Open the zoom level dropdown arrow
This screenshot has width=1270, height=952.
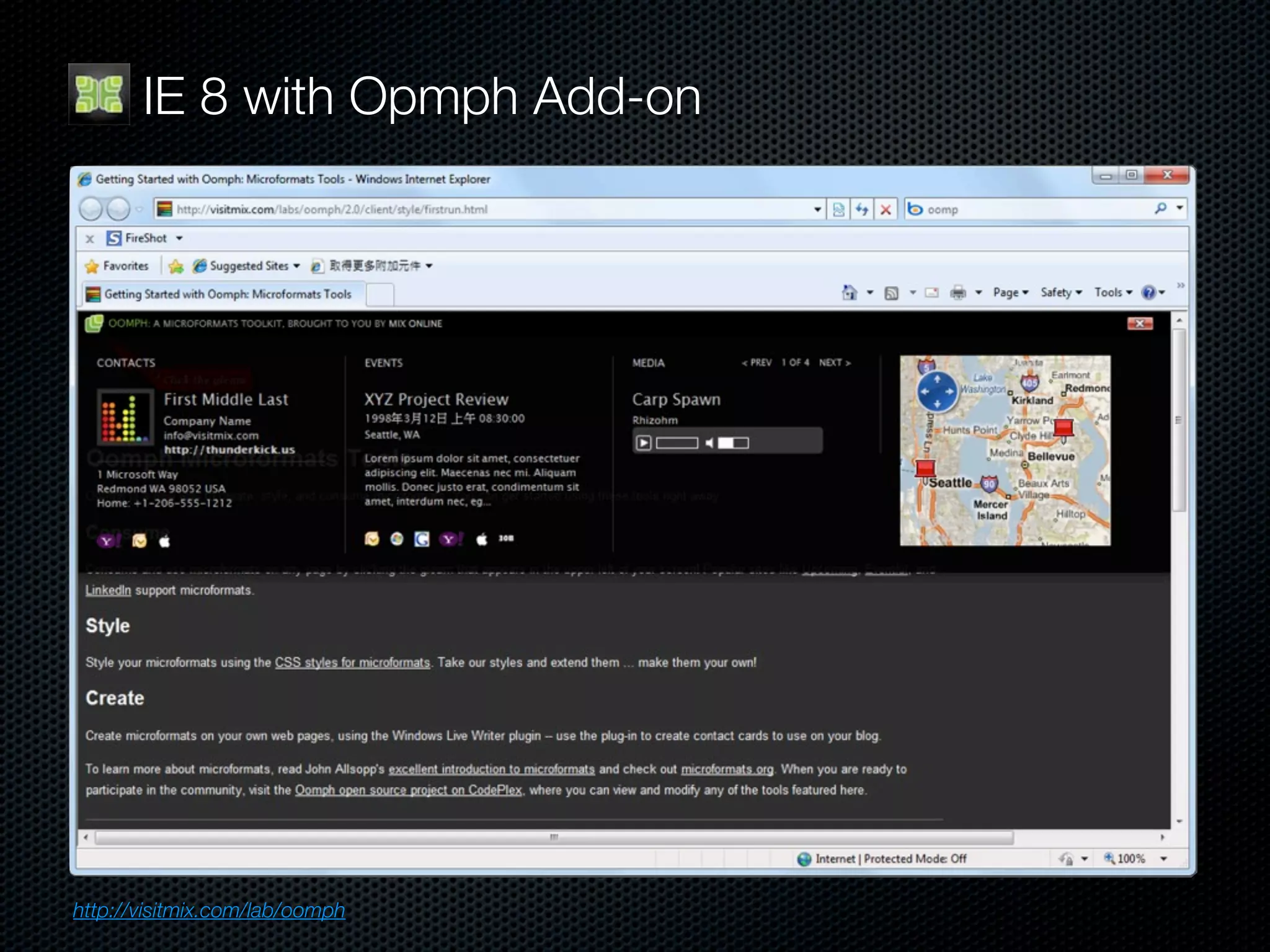coord(1163,858)
